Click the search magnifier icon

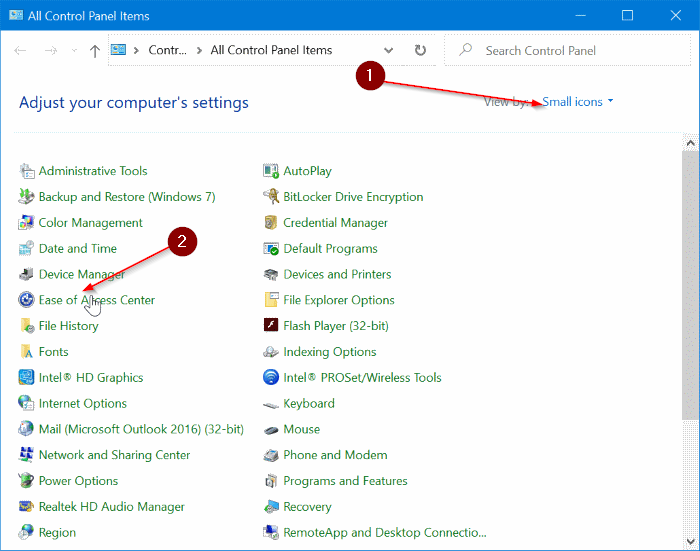point(465,50)
